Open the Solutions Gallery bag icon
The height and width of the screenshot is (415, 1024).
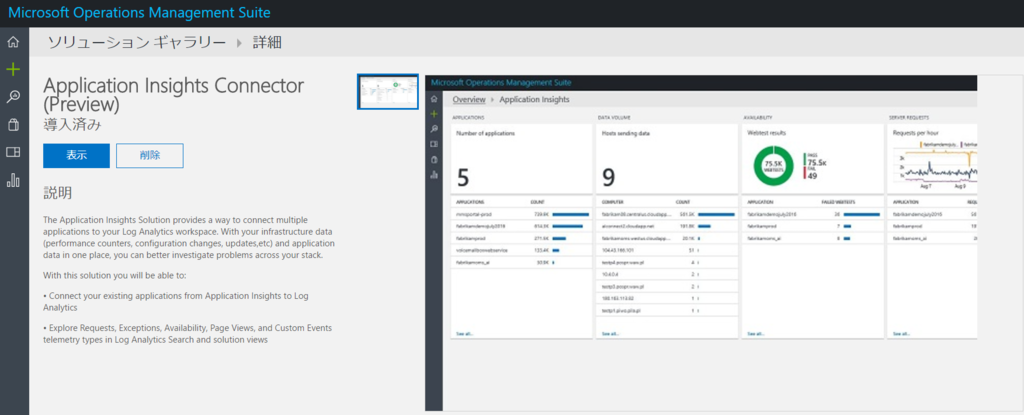[13, 124]
